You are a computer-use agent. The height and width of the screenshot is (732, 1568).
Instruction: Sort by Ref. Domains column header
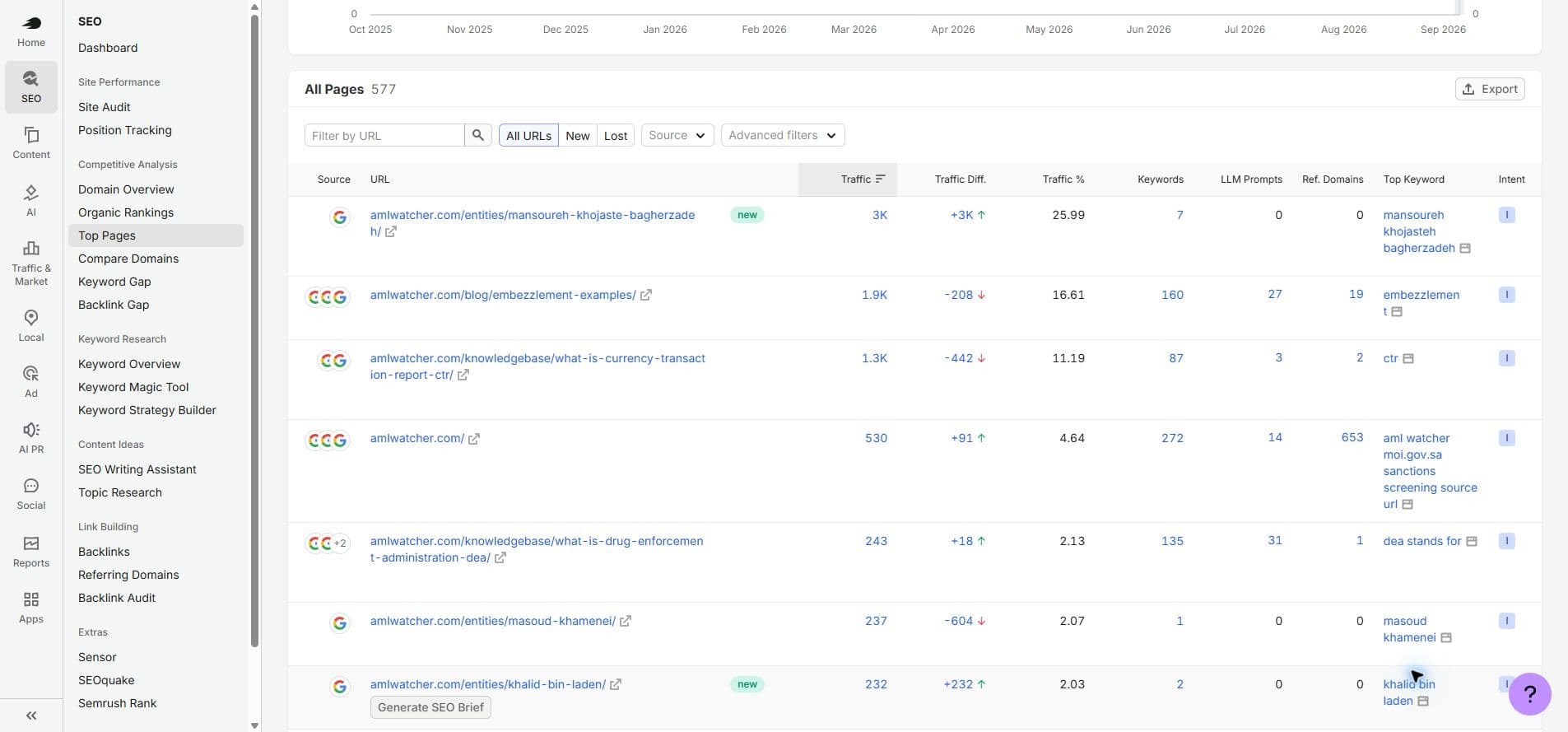click(1333, 179)
